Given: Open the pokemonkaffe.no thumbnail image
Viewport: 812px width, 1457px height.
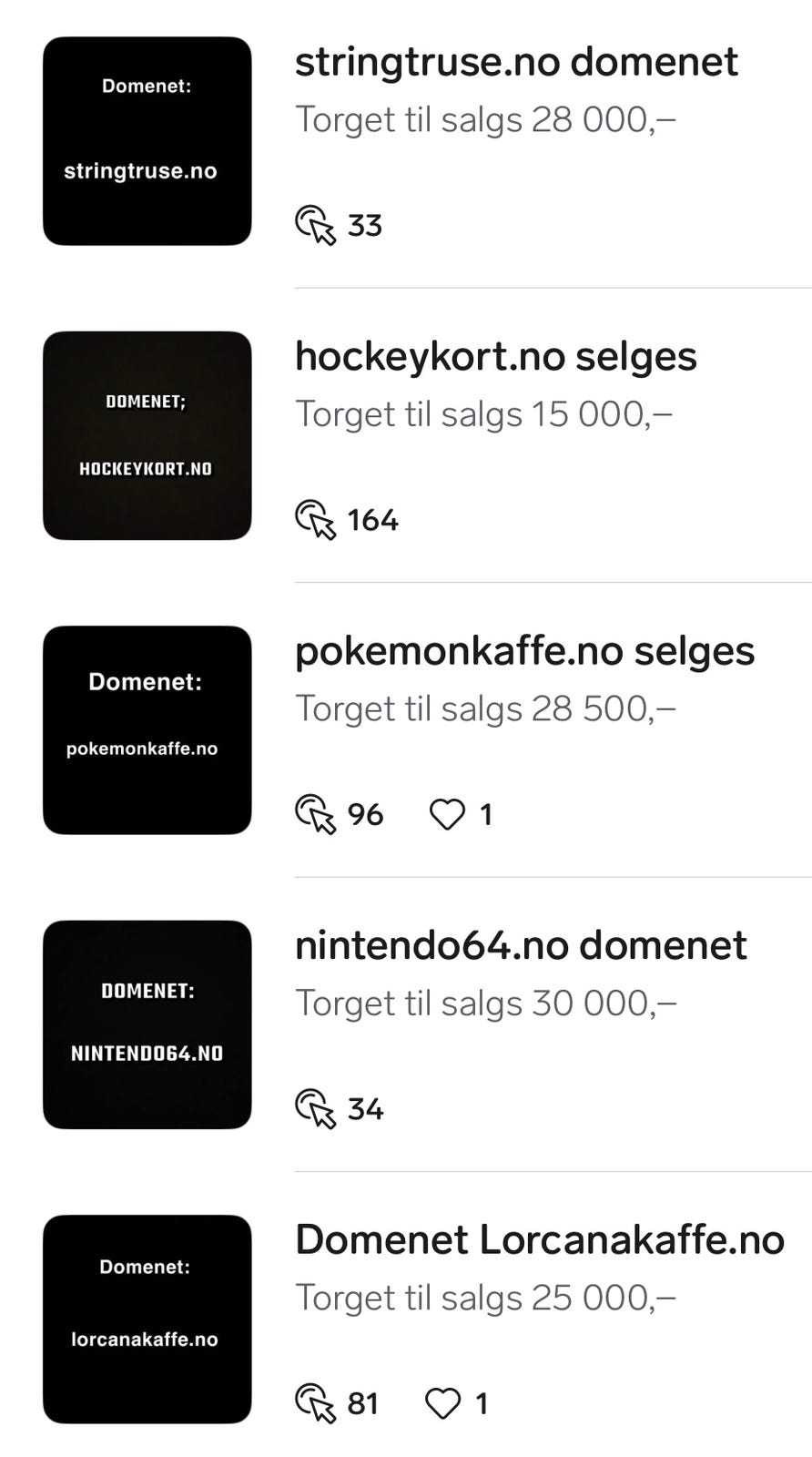Looking at the screenshot, I should pyautogui.click(x=147, y=730).
